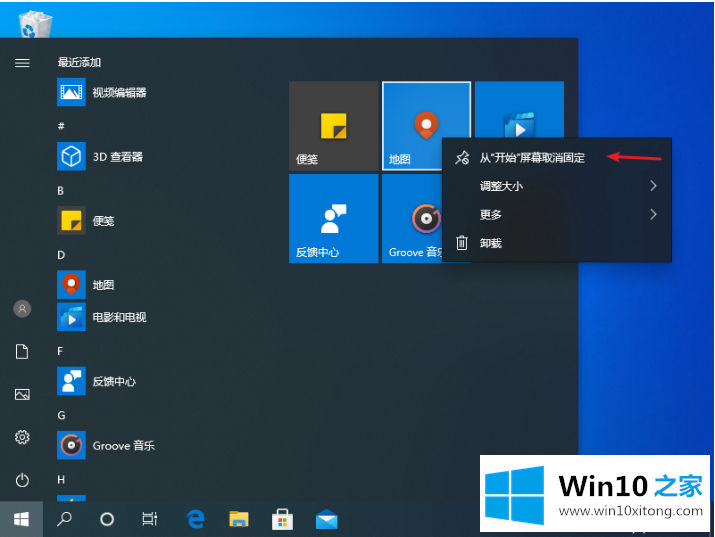Image resolution: width=715 pixels, height=537 pixels.
Task: Select the Maps tile
Action: [412, 126]
